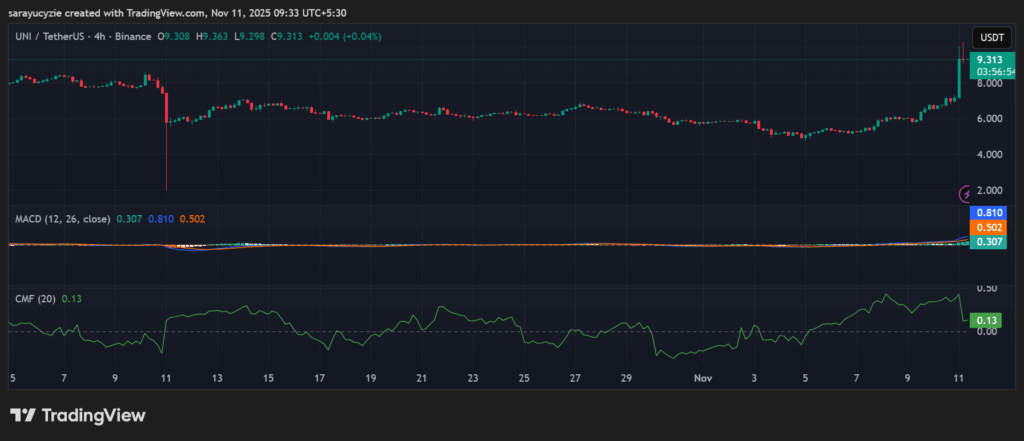This screenshot has width=1024, height=441.
Task: Click the UNI / TetherUS symbol title
Action: coord(50,36)
